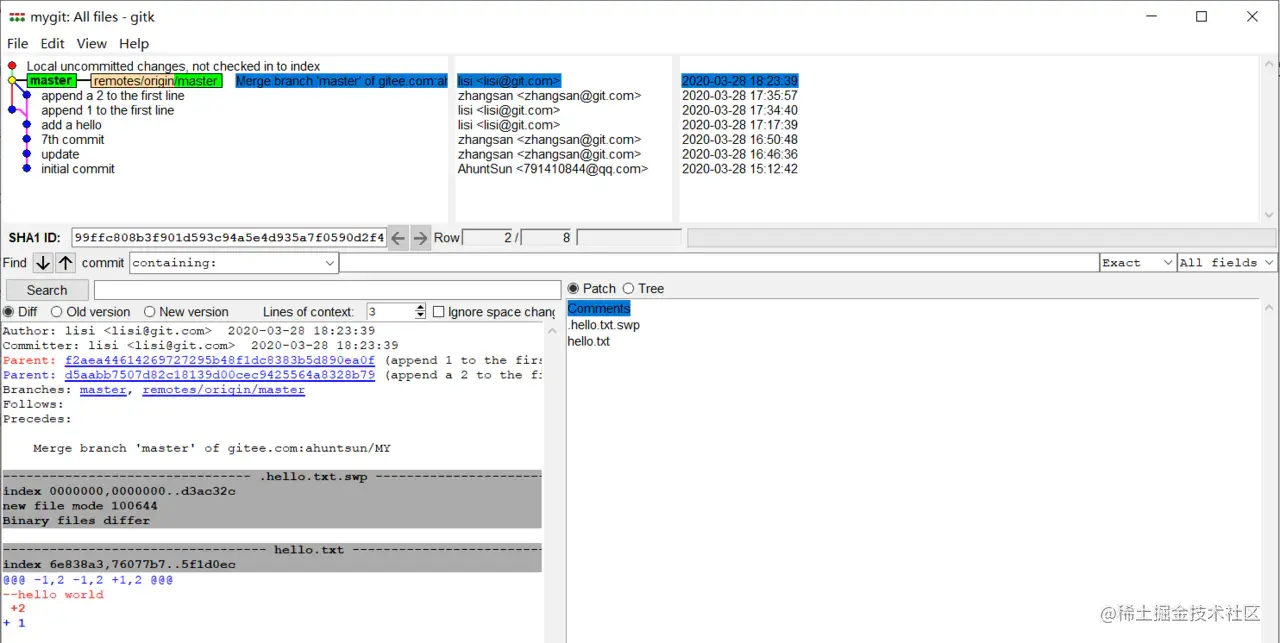Go back with the SHA1 left arrow
The width and height of the screenshot is (1280, 643).
coord(398,238)
